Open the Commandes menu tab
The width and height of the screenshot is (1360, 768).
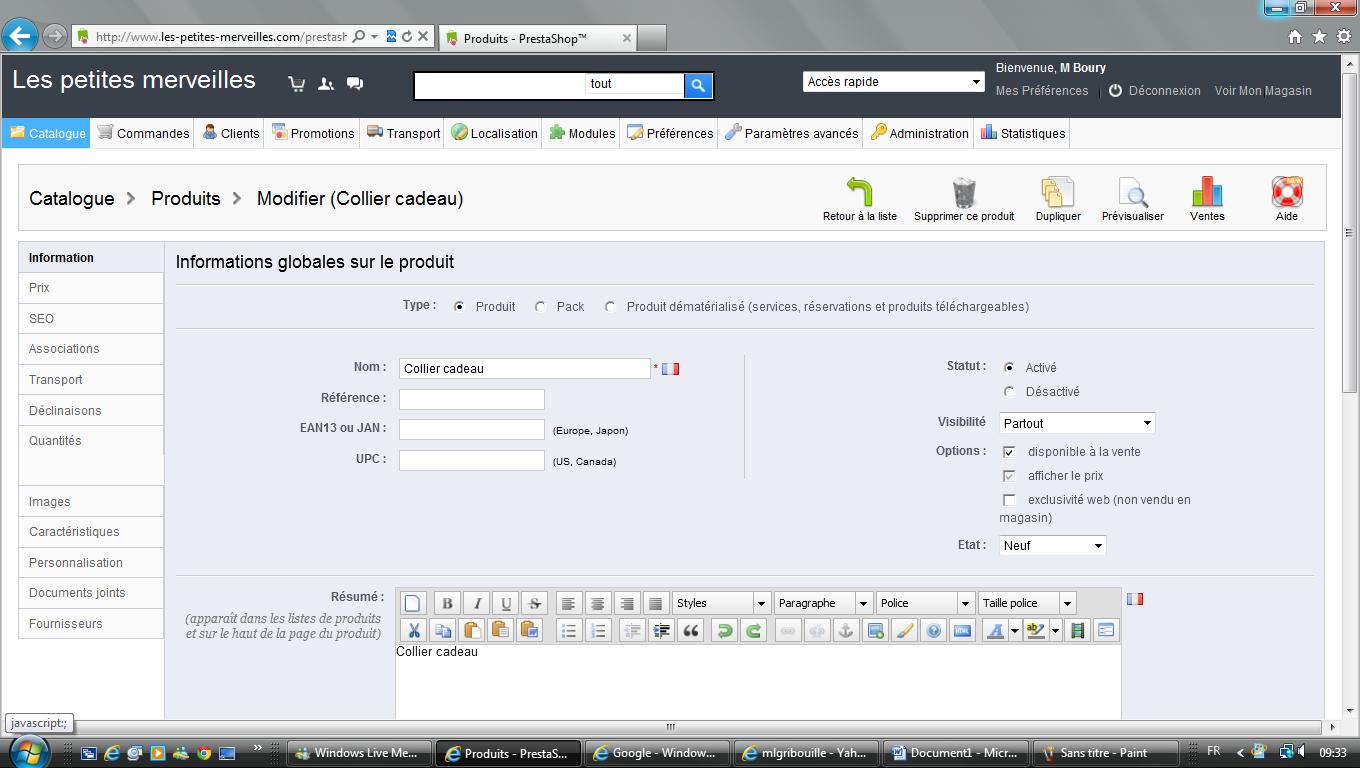pos(143,133)
